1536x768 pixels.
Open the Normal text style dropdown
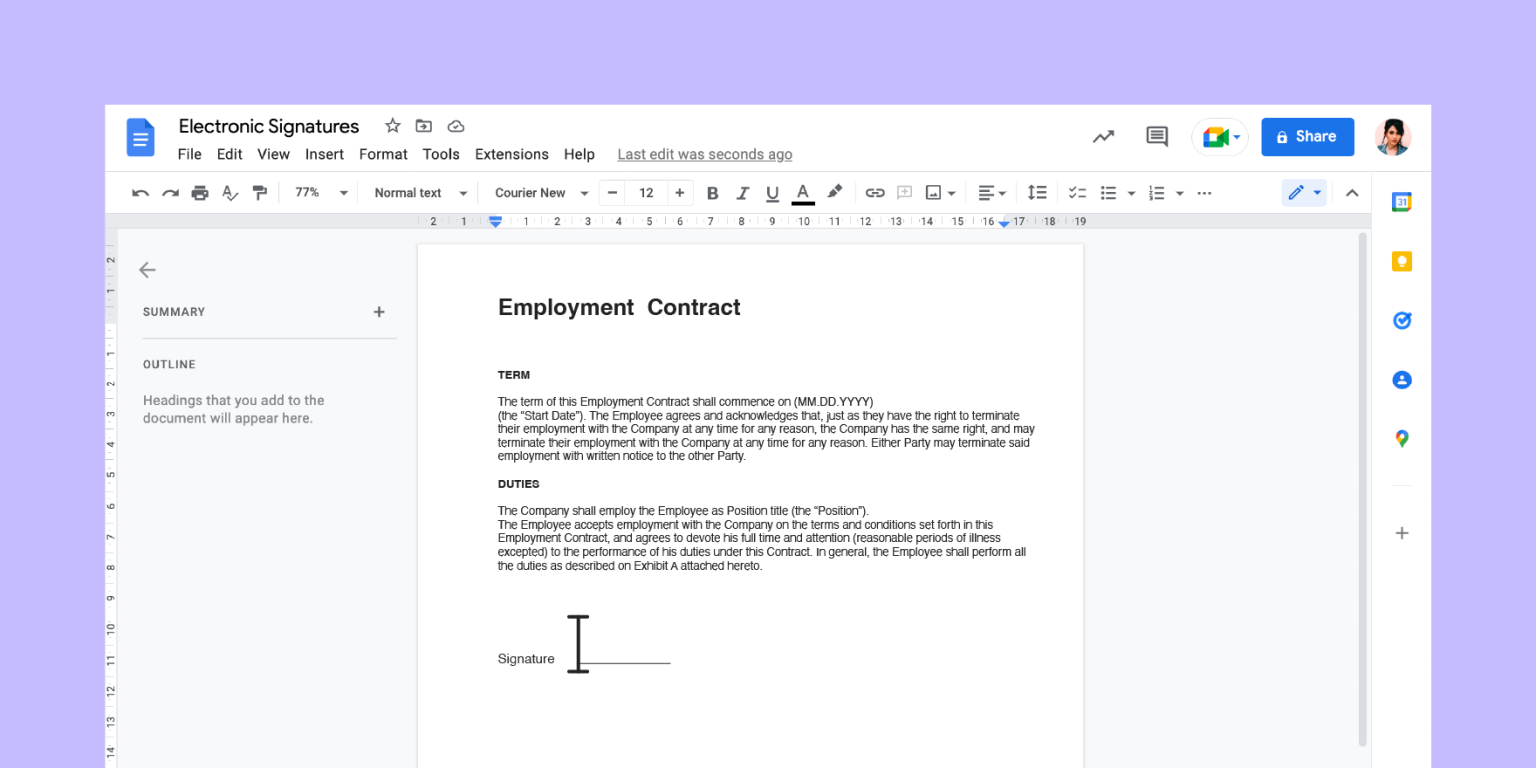(421, 193)
